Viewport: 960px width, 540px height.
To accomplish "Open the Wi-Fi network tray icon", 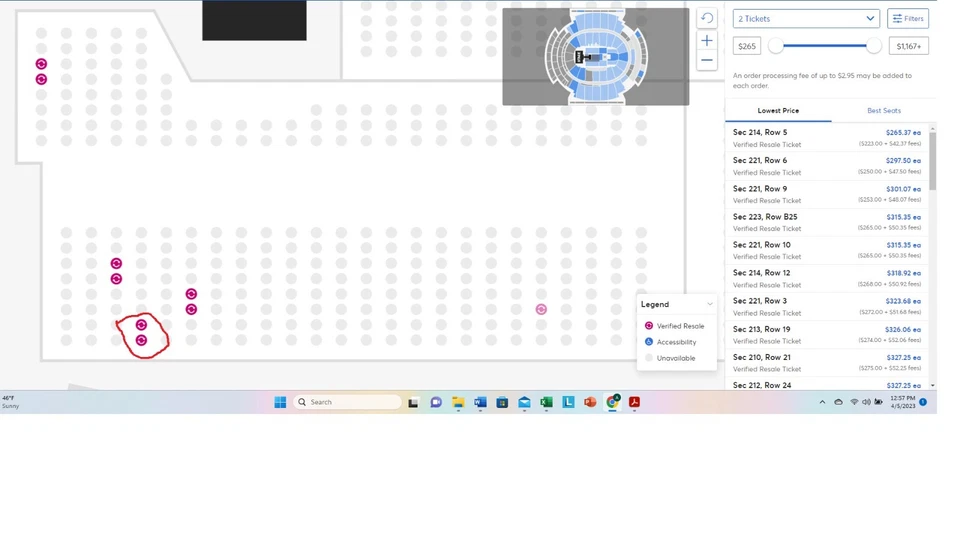I will tap(854, 402).
